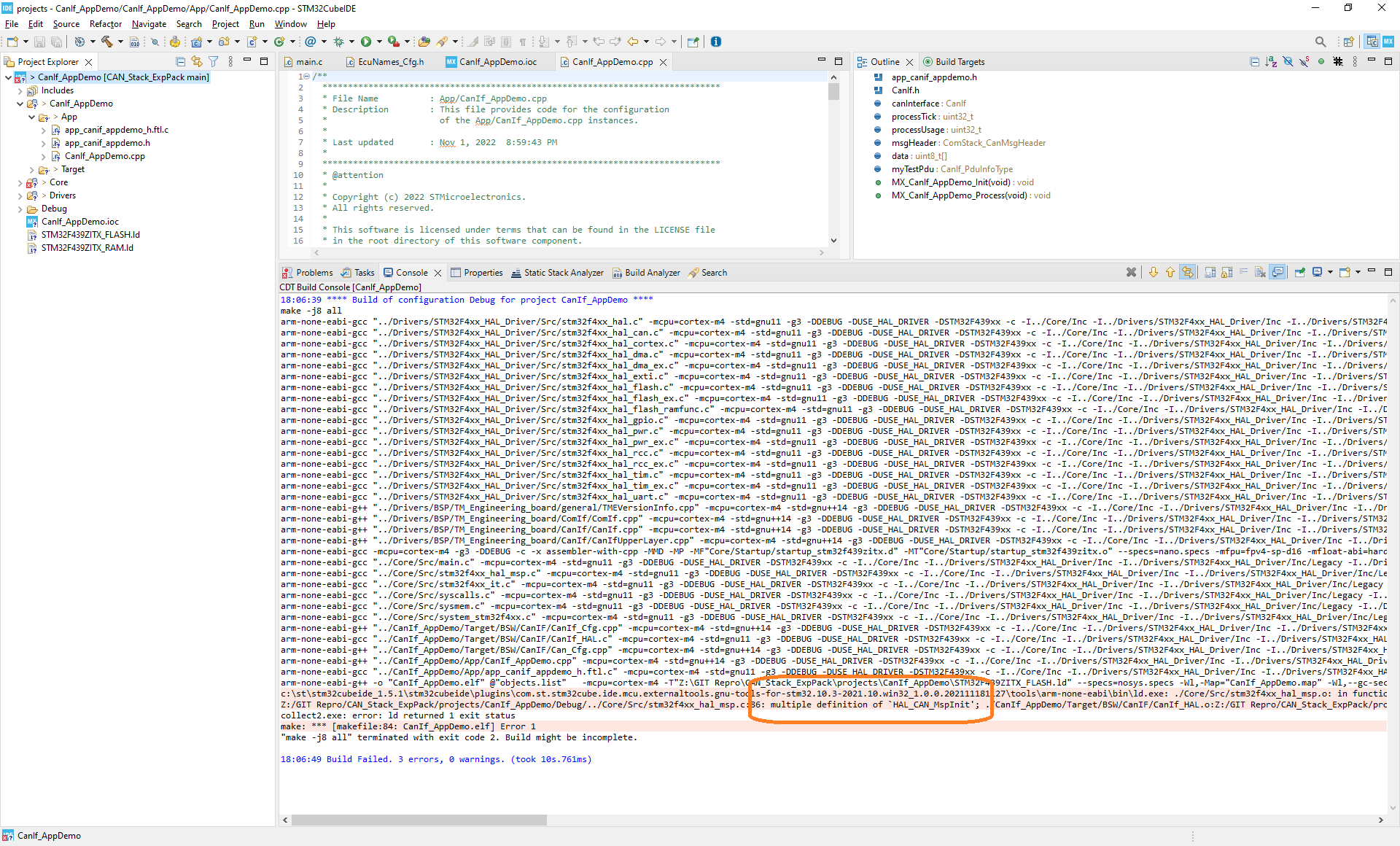The width and height of the screenshot is (1400, 846).
Task: Collapse the CanIf_AppDemo root project
Action: [8, 77]
